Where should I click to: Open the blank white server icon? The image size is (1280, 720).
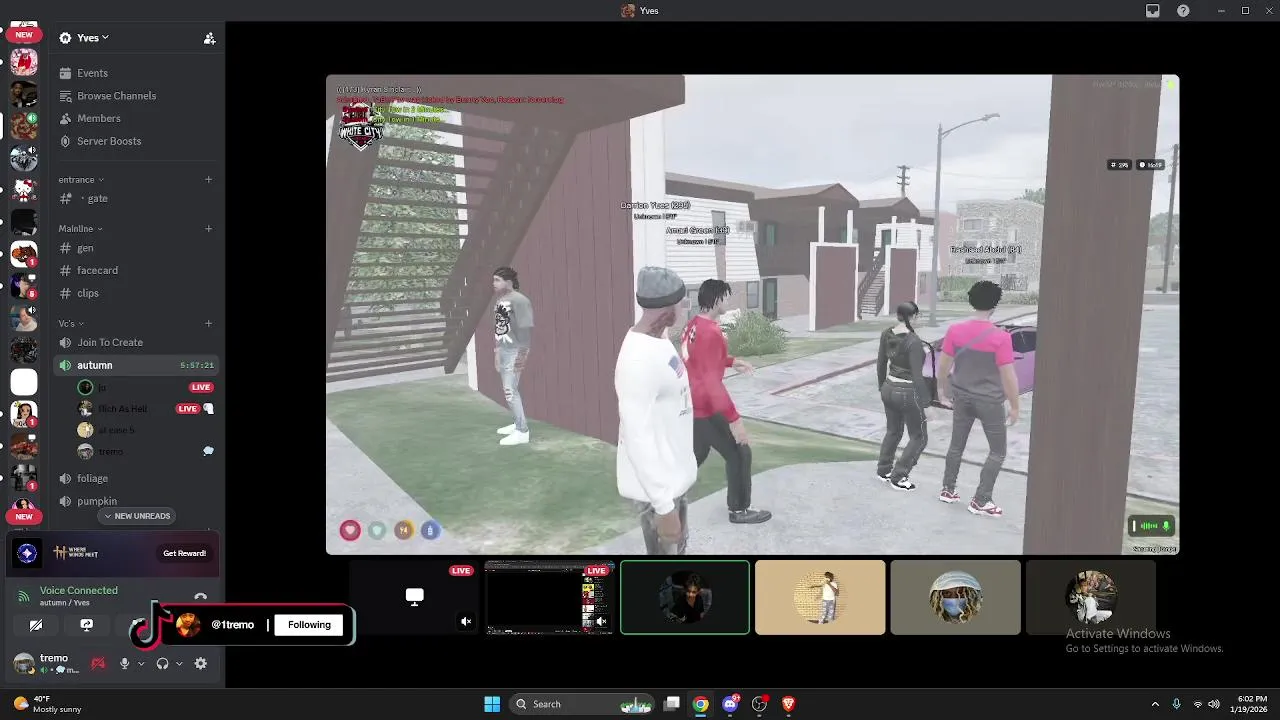tap(24, 381)
